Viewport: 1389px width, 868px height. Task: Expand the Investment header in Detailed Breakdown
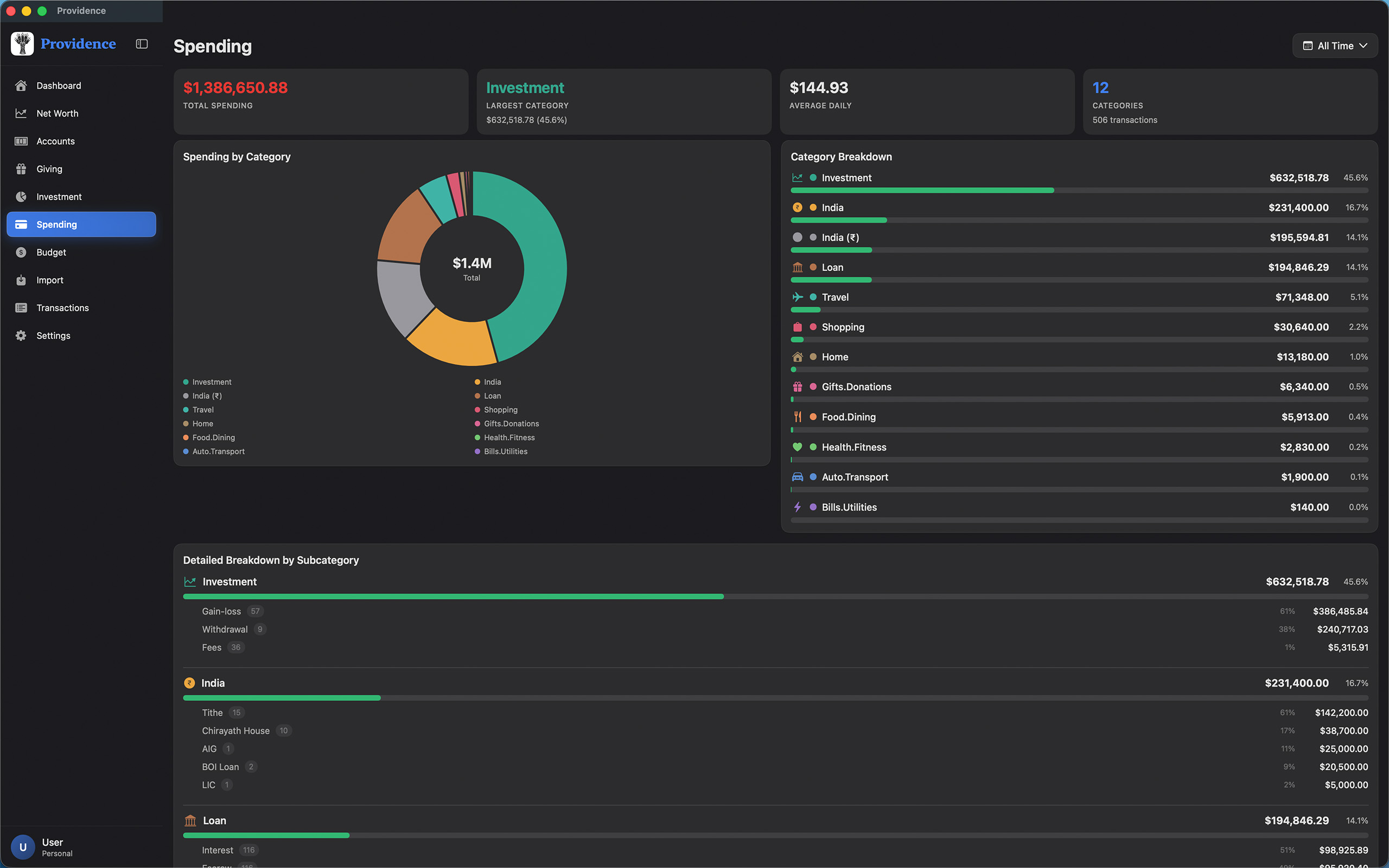775,582
